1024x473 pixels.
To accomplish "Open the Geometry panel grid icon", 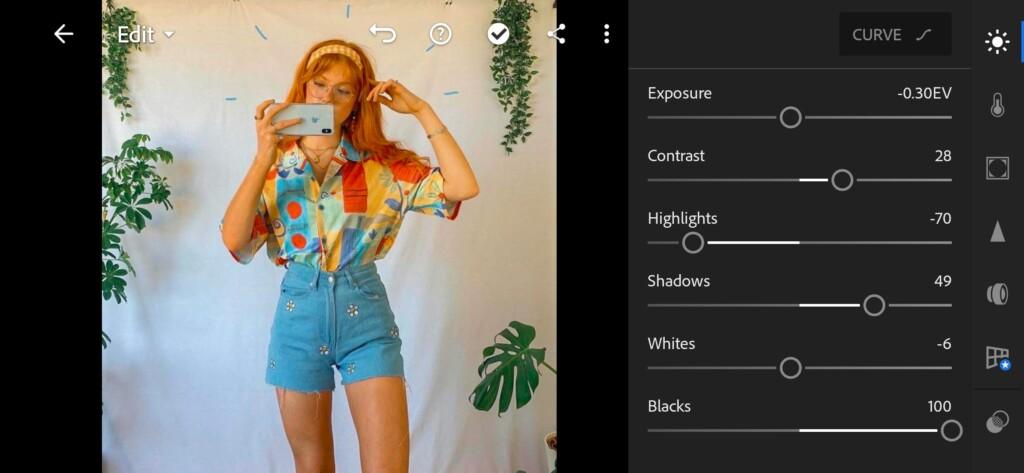I will point(997,357).
